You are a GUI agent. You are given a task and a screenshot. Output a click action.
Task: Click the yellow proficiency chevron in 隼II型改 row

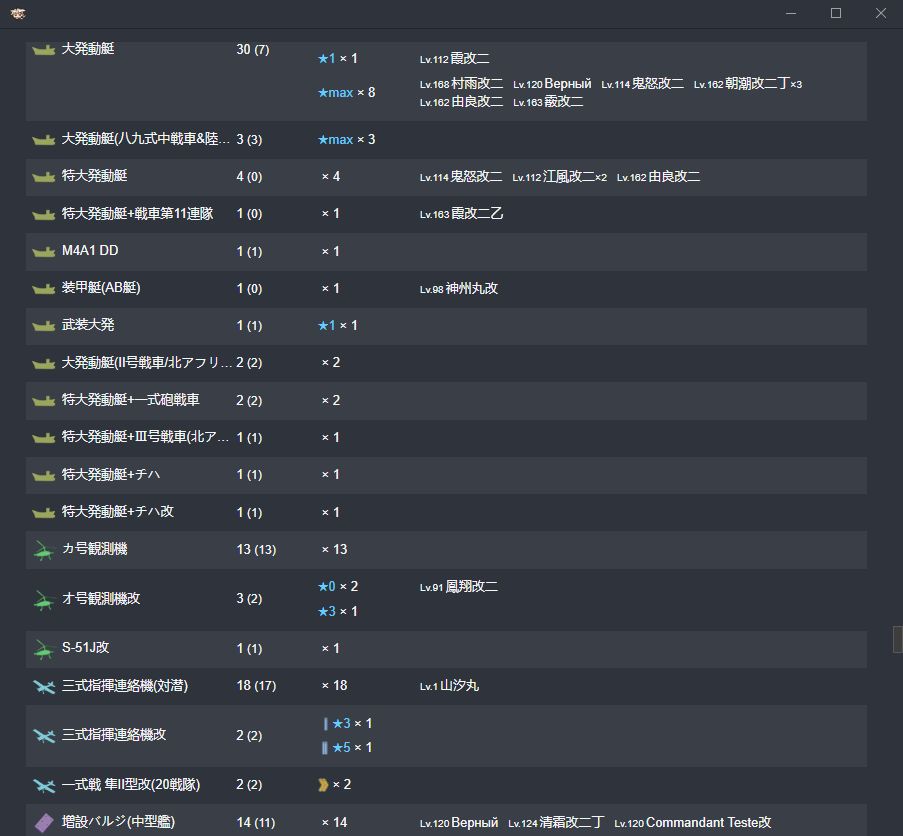[323, 785]
